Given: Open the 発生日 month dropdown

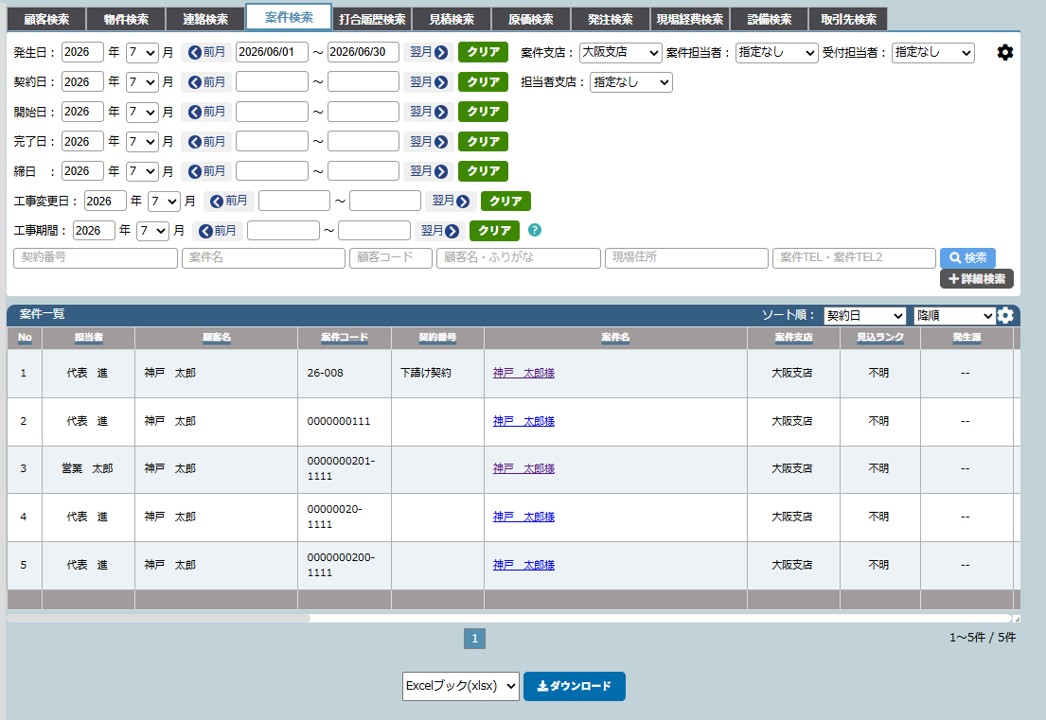Looking at the screenshot, I should pyautogui.click(x=142, y=52).
